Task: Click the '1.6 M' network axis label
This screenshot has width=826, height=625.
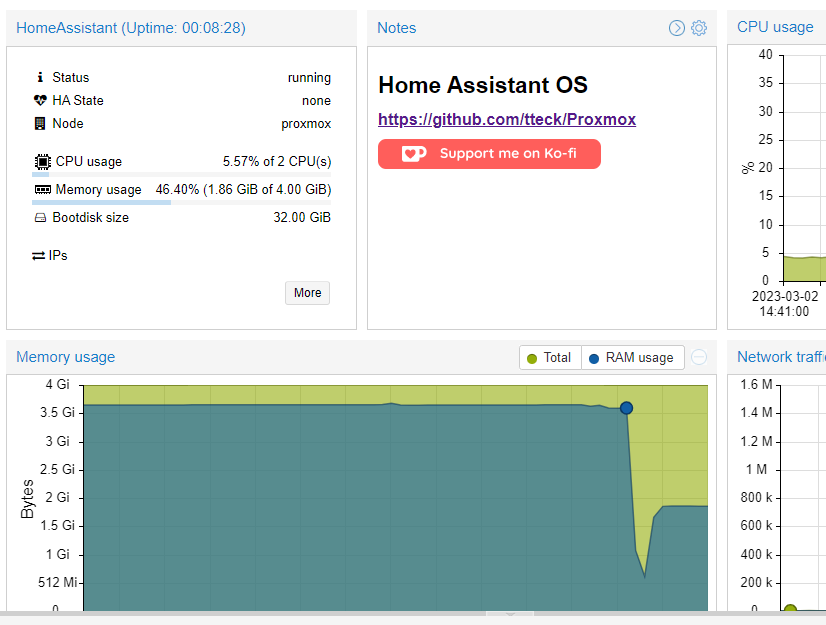Action: (756, 384)
